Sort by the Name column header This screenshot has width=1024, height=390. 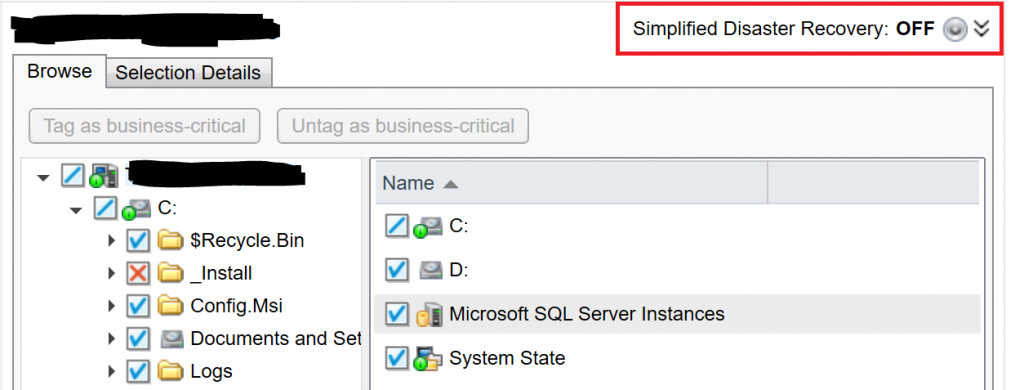(571, 183)
